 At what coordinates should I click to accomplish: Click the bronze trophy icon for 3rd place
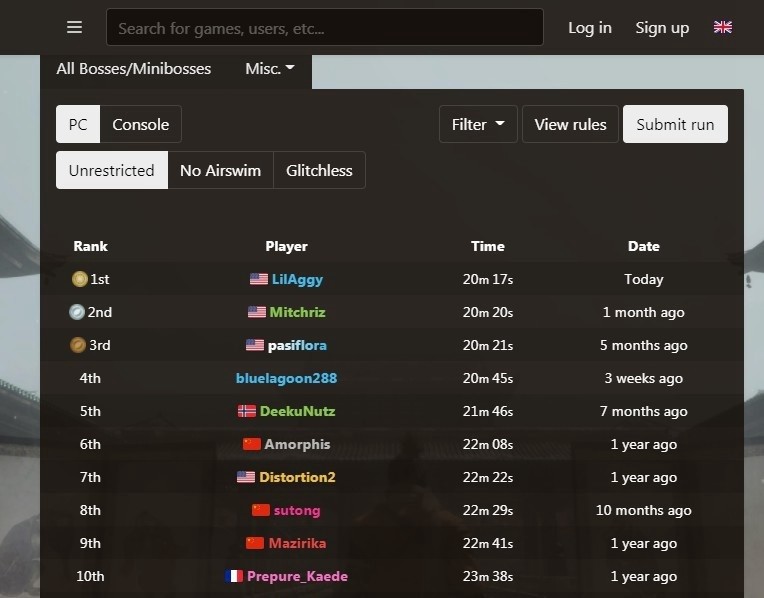(x=78, y=345)
